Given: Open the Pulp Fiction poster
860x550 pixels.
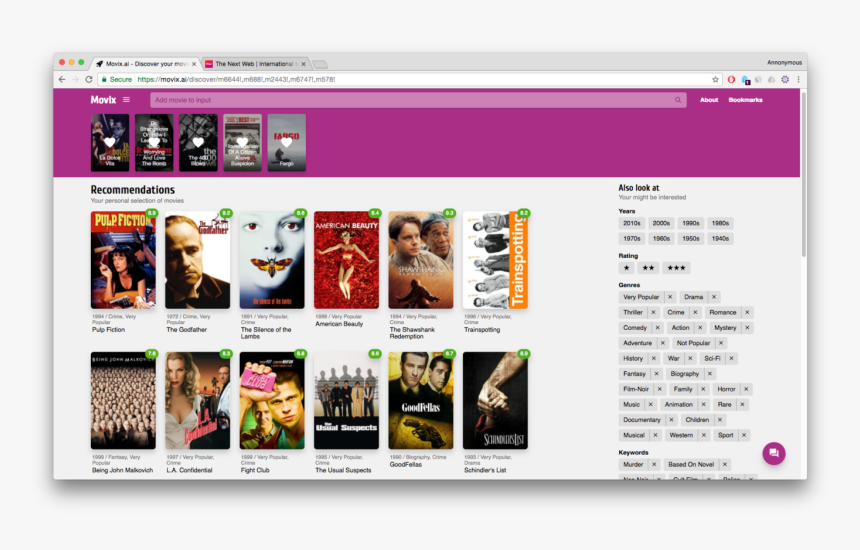Looking at the screenshot, I should (123, 260).
